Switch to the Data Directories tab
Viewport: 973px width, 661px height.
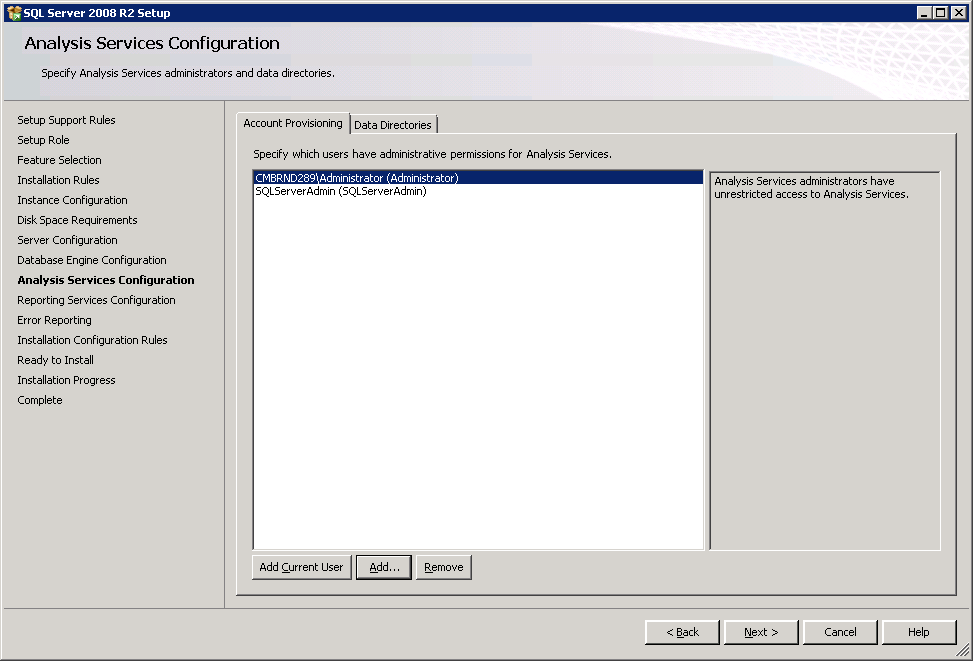click(393, 125)
